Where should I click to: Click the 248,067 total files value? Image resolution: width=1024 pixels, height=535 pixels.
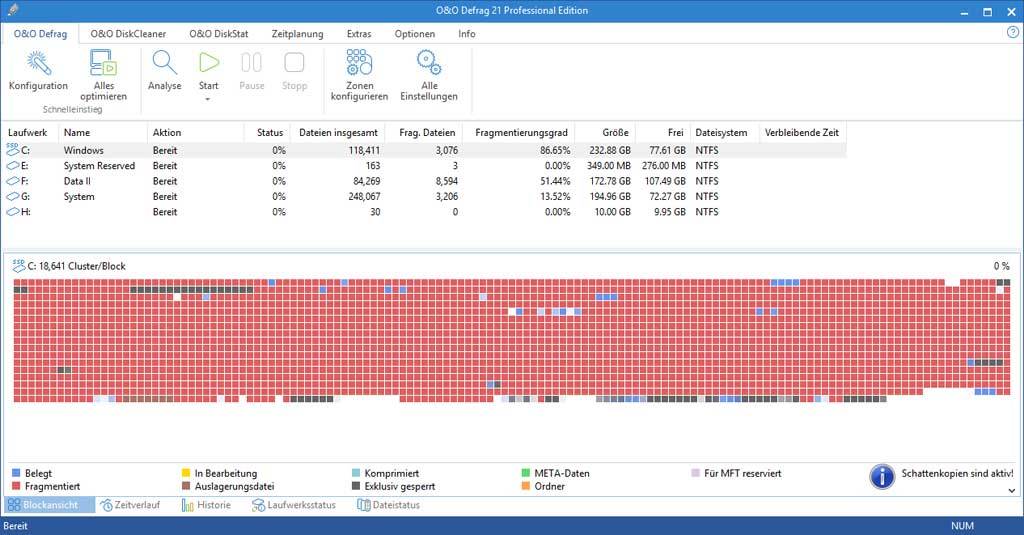click(364, 197)
